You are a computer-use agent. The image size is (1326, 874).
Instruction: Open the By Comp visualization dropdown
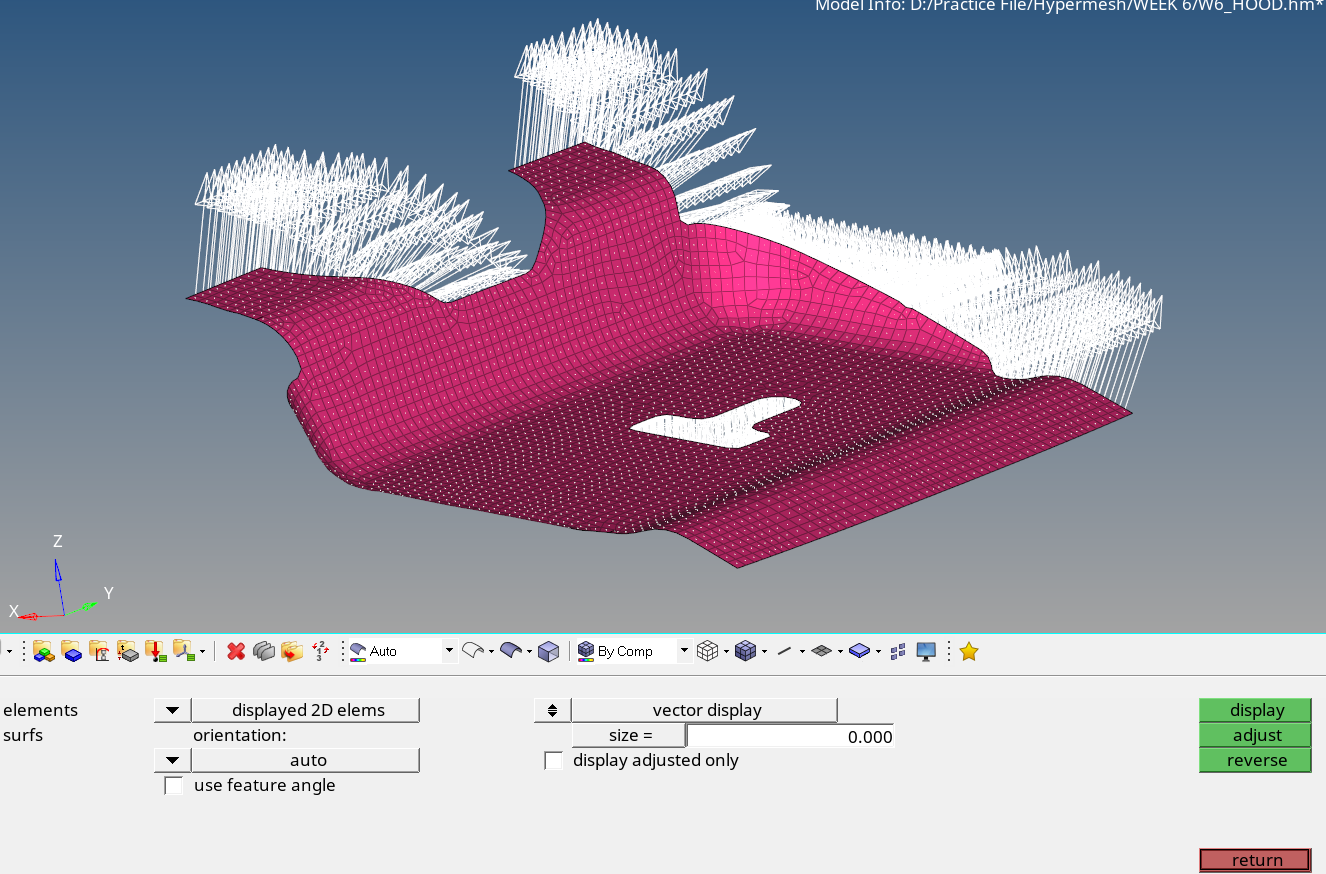[684, 651]
